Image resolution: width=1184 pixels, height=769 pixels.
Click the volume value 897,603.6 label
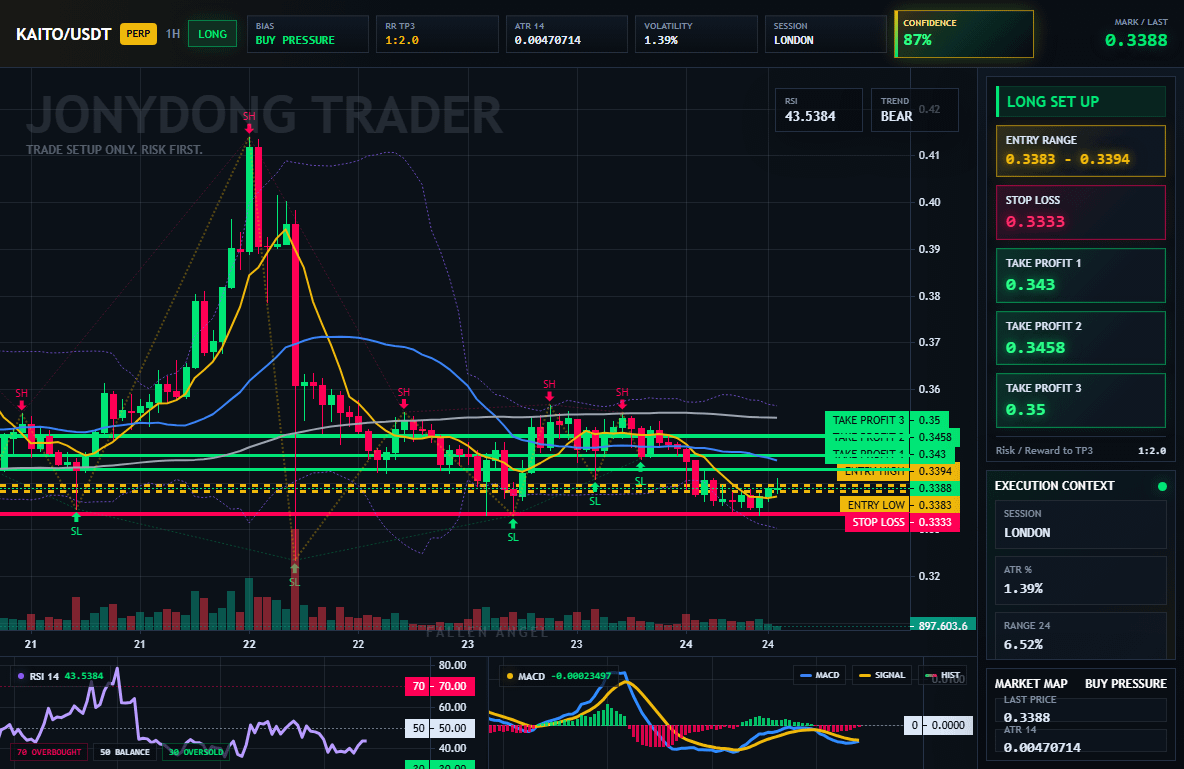943,625
